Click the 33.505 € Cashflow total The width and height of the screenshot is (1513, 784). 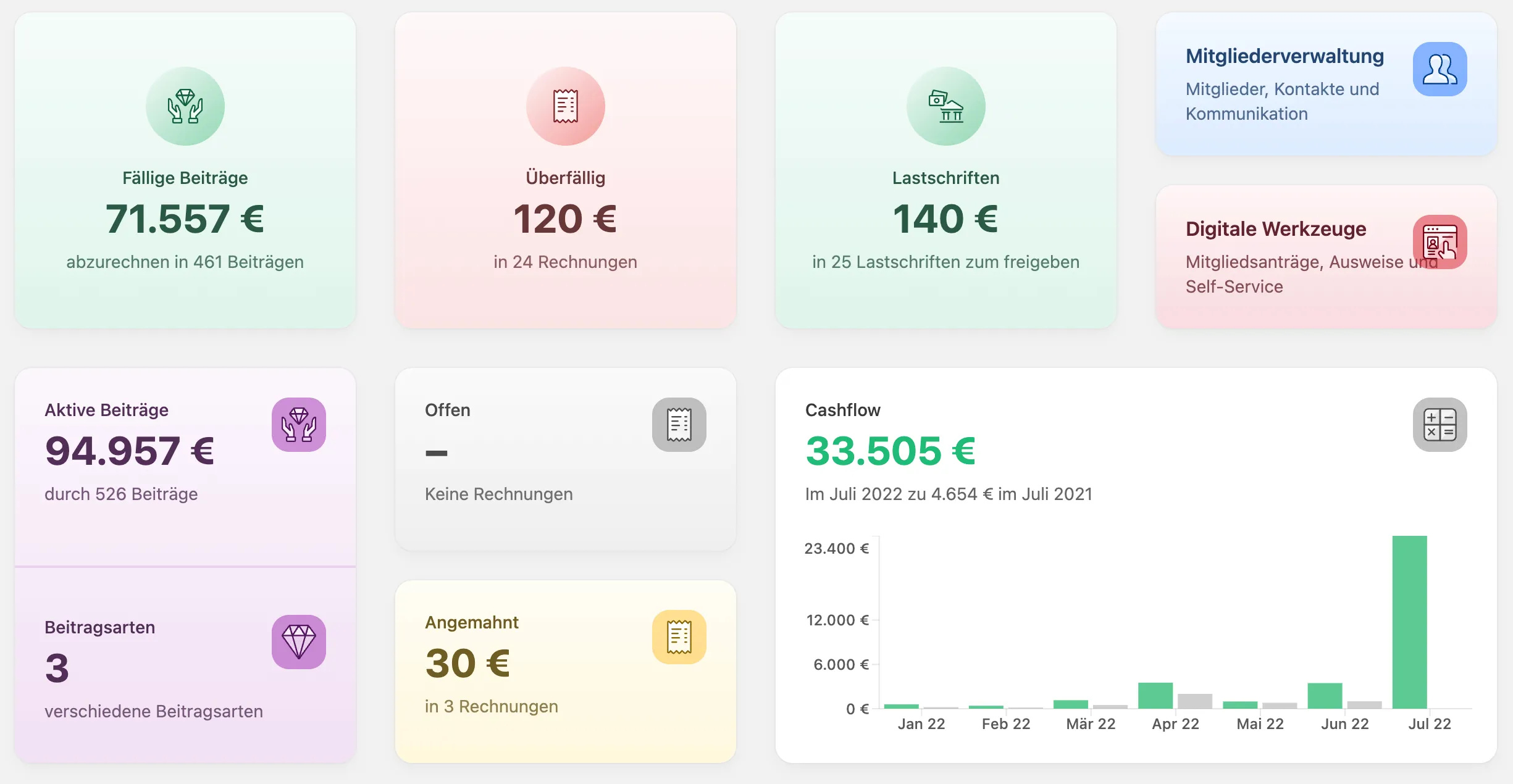coord(891,451)
